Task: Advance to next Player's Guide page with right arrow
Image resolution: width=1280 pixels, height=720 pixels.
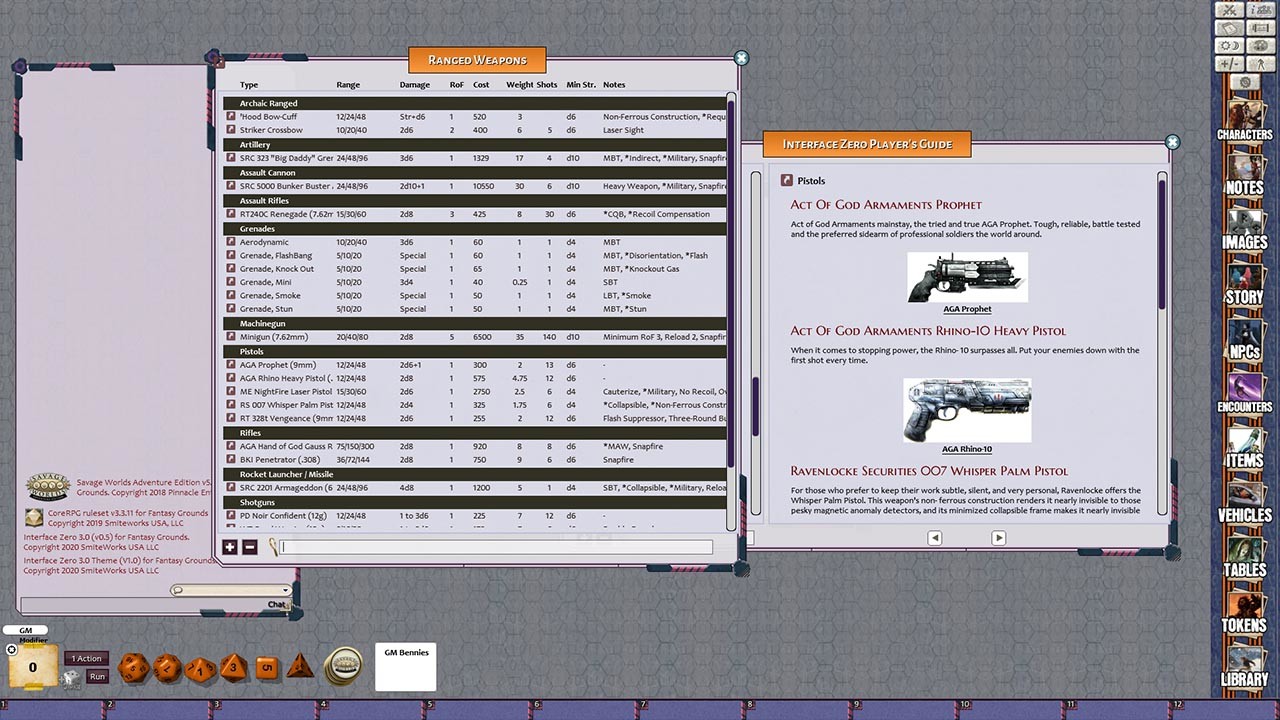Action: click(998, 537)
